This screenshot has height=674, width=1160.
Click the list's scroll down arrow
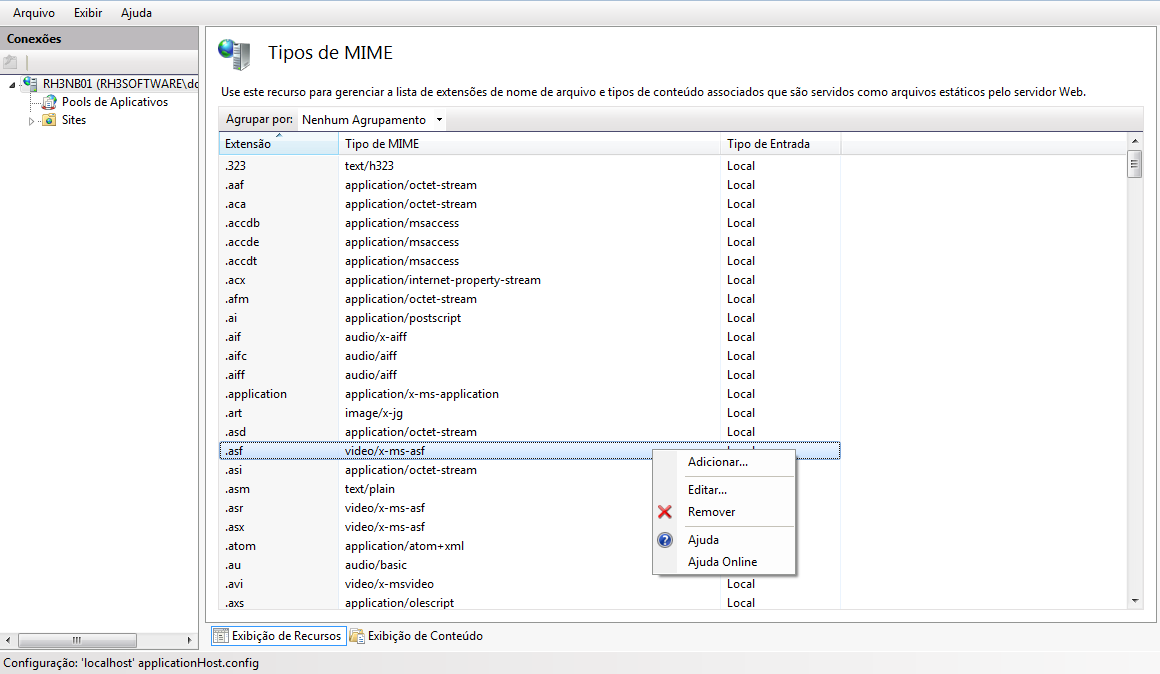point(1135,600)
